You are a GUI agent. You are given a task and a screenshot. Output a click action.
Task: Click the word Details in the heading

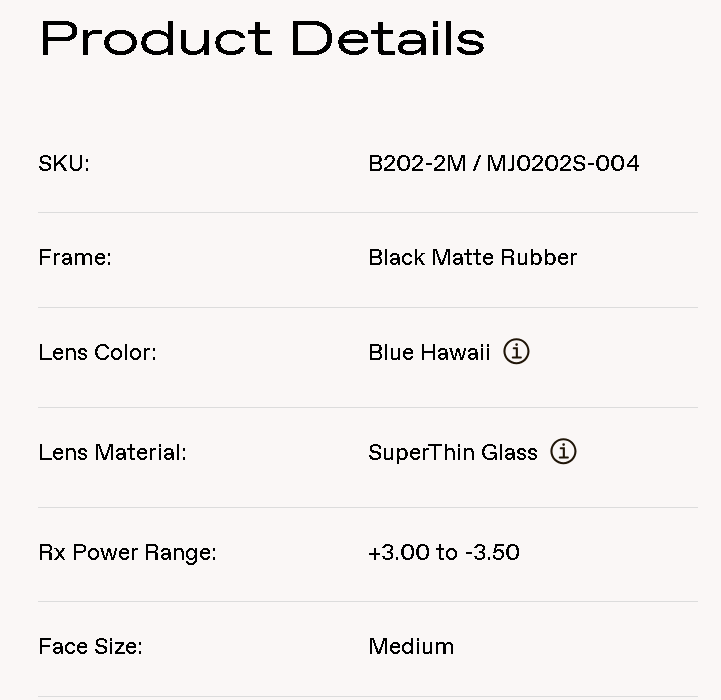point(388,38)
